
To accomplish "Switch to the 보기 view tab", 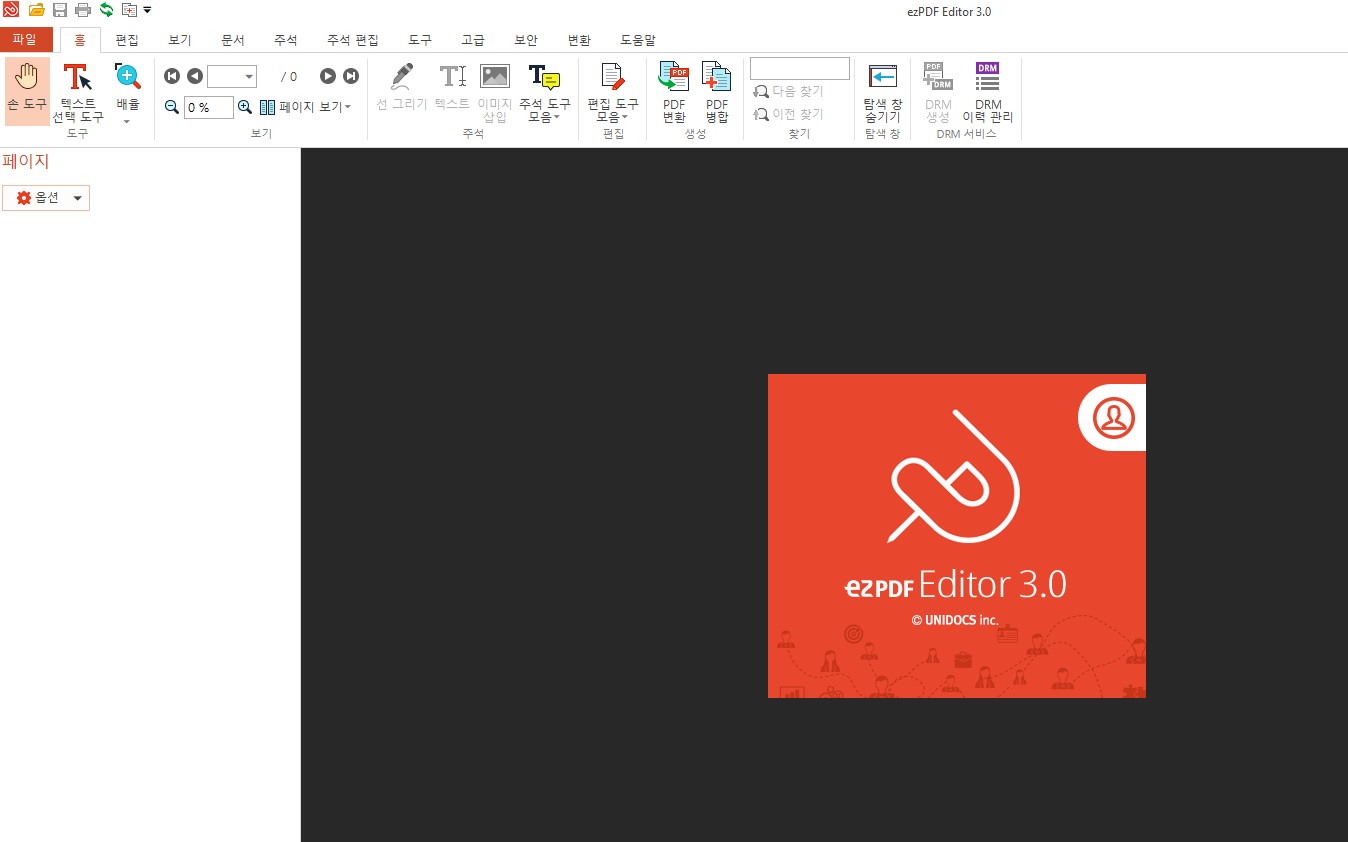I will [x=180, y=40].
